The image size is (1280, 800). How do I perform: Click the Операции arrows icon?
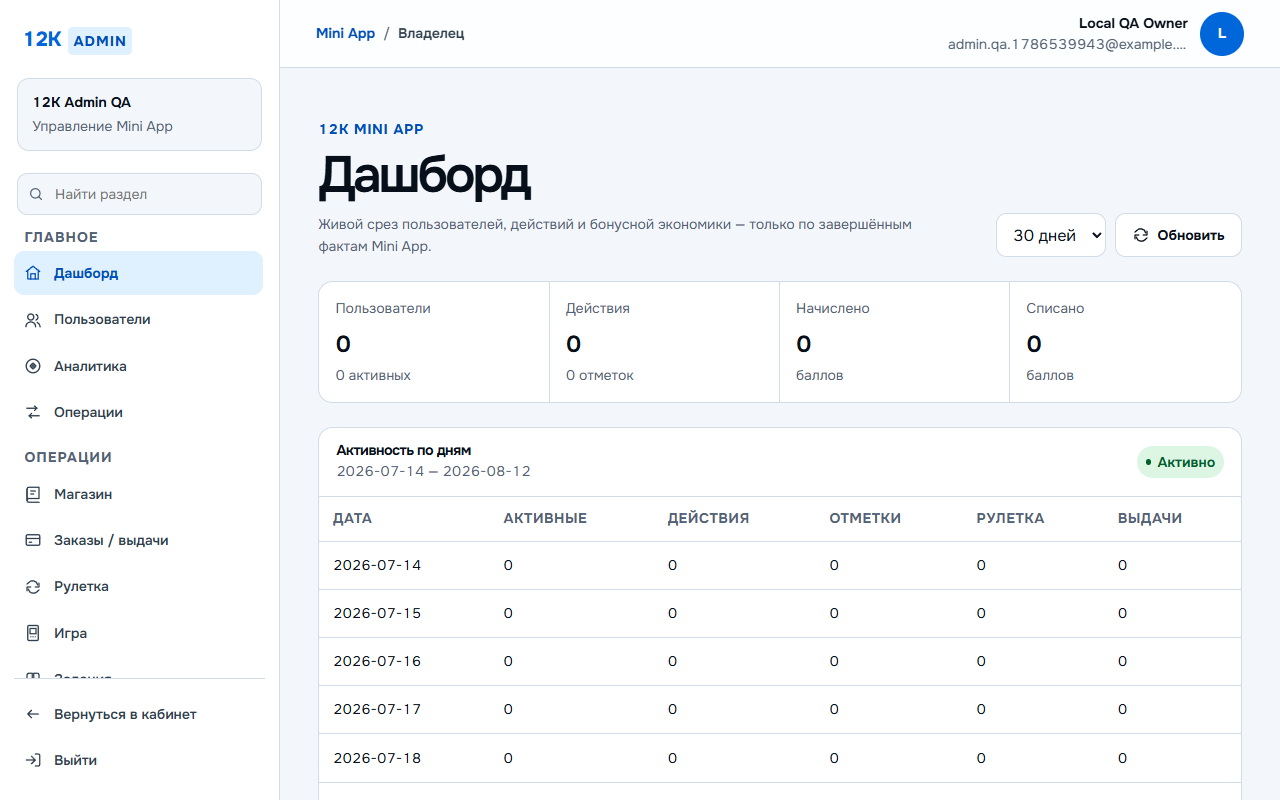tap(33, 412)
